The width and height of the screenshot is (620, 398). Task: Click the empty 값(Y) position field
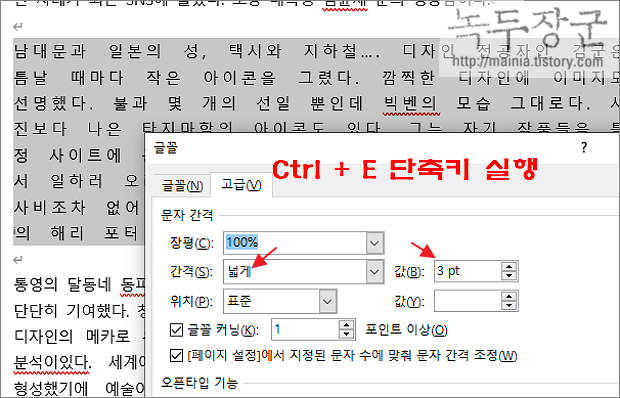(468, 301)
